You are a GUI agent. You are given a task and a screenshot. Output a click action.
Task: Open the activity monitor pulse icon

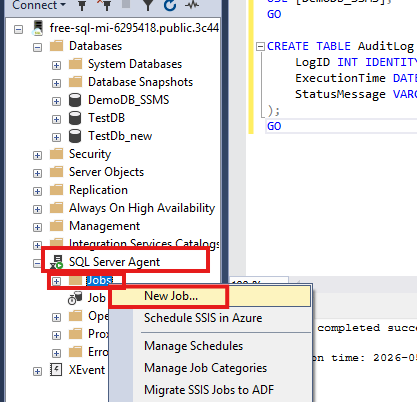click(192, 5)
